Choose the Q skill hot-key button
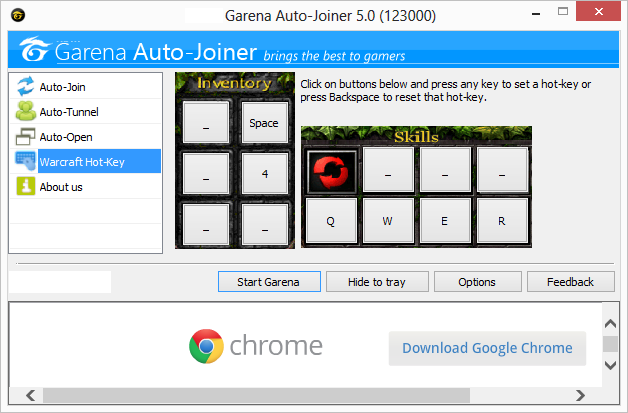The height and width of the screenshot is (413, 628). click(x=331, y=220)
